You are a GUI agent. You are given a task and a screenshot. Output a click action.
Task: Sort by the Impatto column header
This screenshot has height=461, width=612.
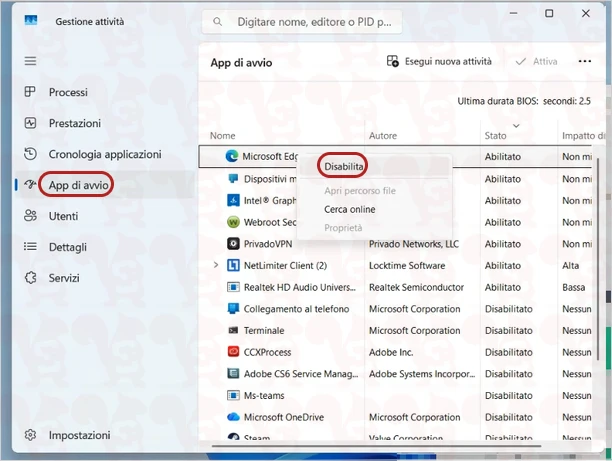[x=582, y=135]
